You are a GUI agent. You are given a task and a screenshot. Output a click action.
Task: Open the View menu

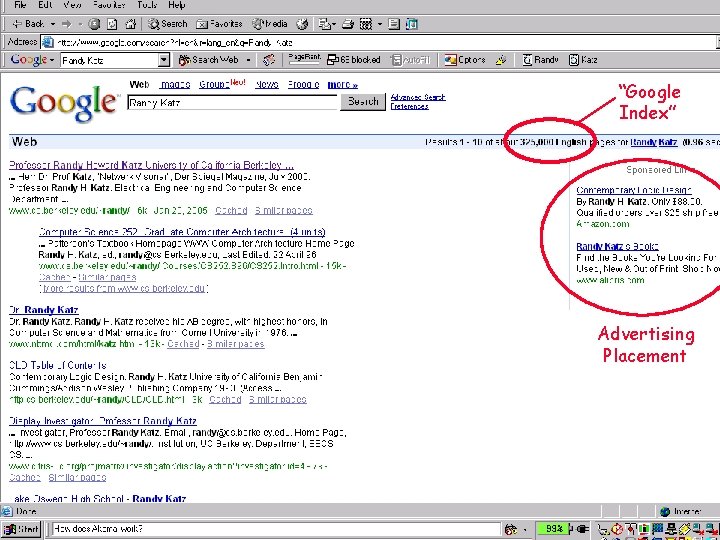coord(72,5)
